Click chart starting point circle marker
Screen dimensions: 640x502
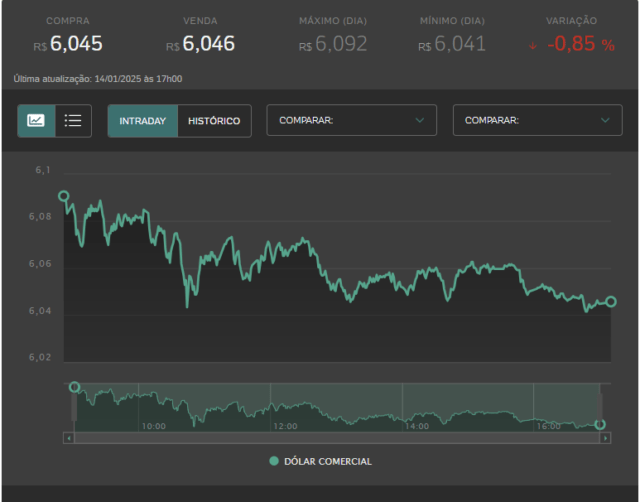pos(63,196)
